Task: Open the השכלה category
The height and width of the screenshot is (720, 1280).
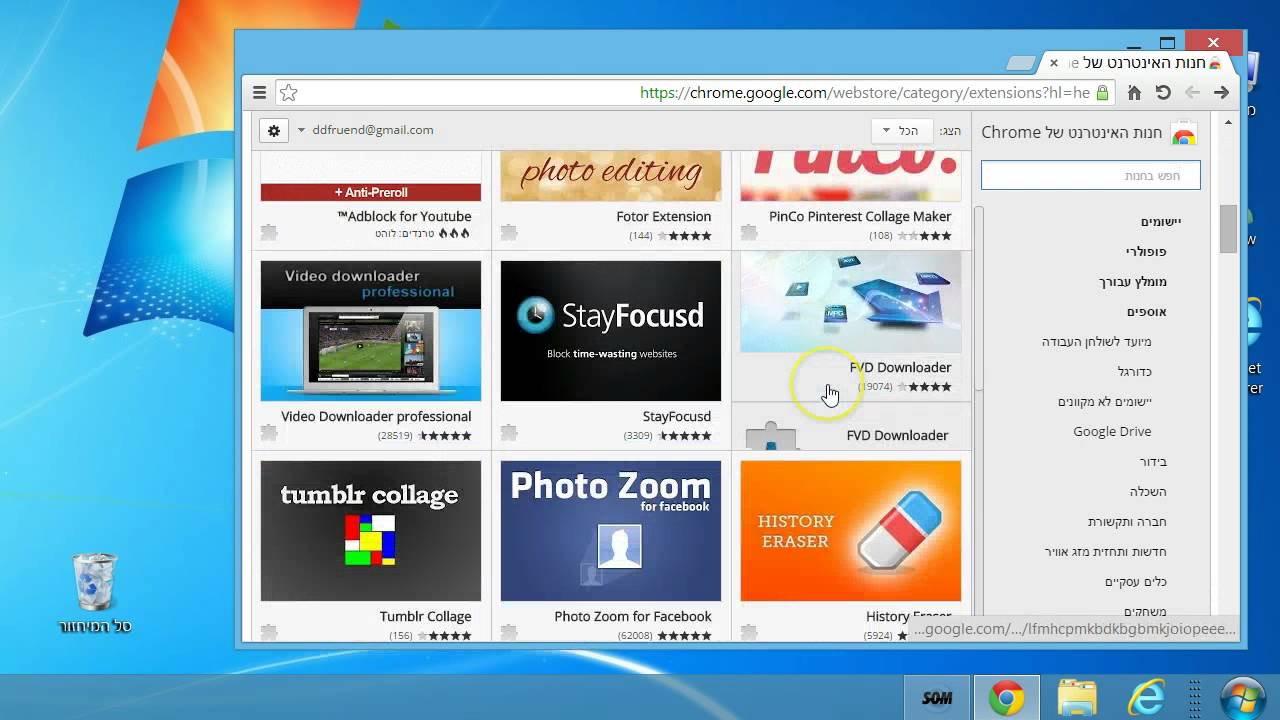Action: point(1149,491)
